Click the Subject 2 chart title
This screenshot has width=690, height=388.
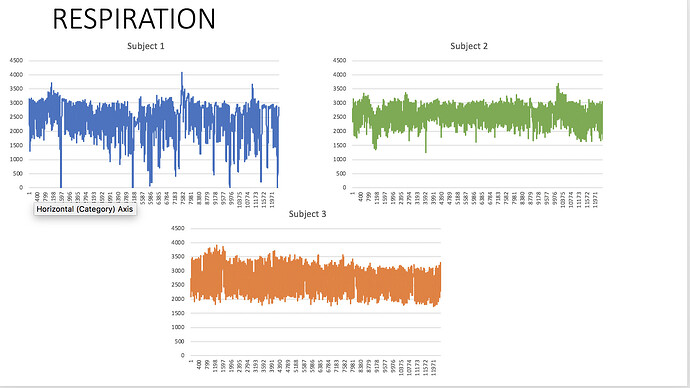[x=469, y=46]
